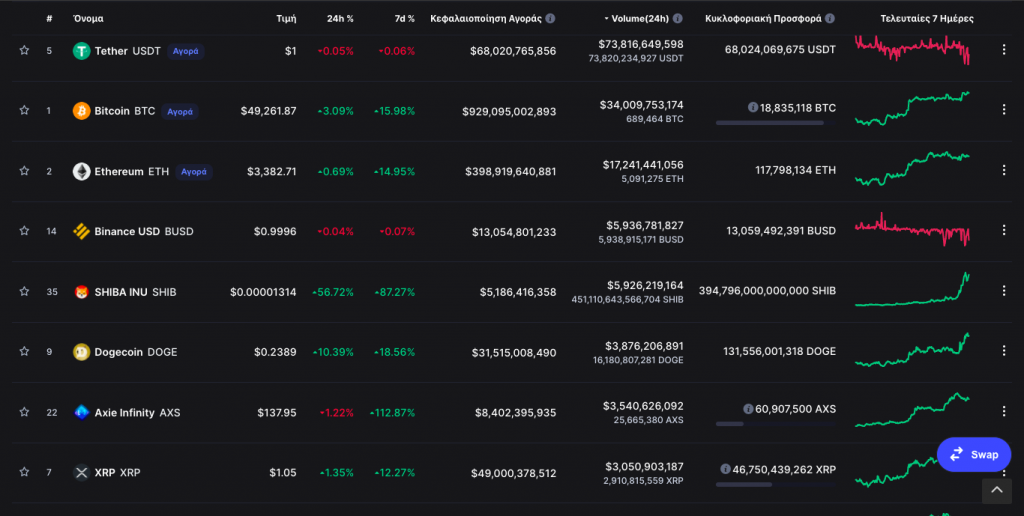Open more options for the Bitcoin row
Viewport: 1024px width, 516px height.
pos(1004,110)
